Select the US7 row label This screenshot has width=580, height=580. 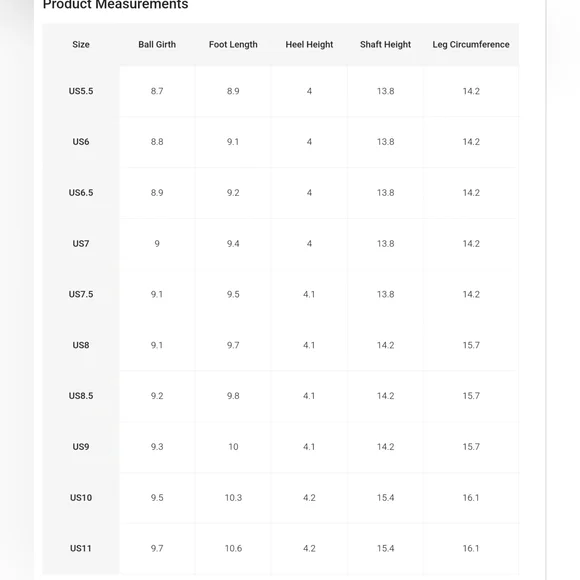click(81, 243)
